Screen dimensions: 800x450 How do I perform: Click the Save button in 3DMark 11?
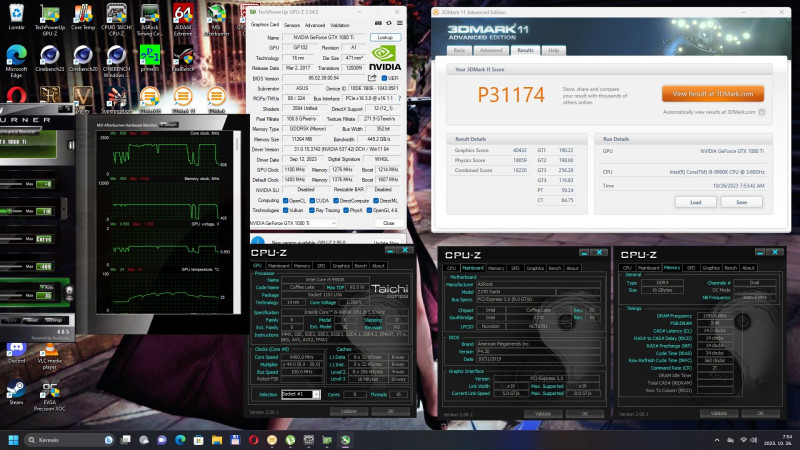point(741,202)
